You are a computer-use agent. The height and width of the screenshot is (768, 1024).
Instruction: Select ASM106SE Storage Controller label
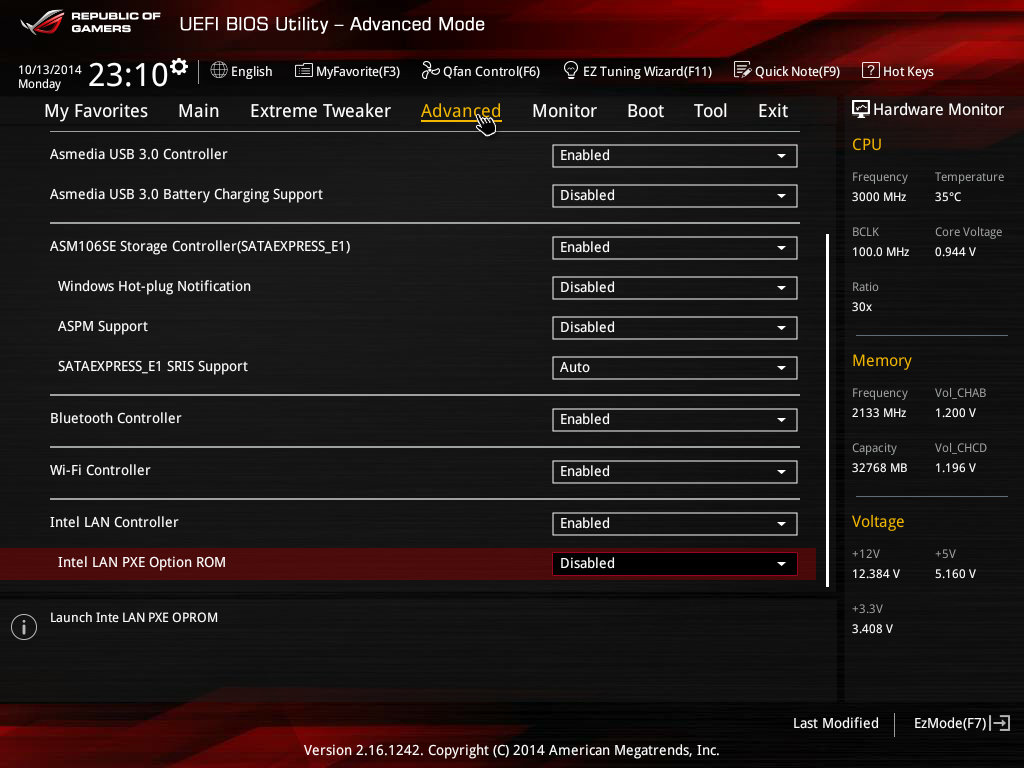pyautogui.click(x=200, y=246)
